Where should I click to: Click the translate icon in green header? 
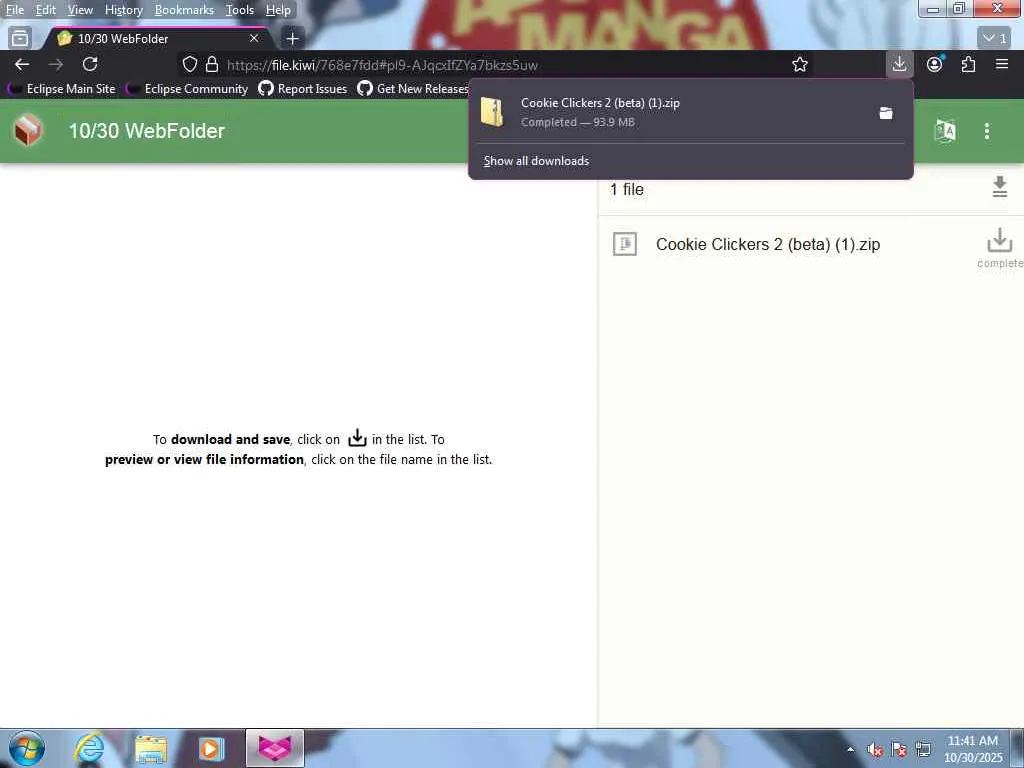click(x=945, y=131)
